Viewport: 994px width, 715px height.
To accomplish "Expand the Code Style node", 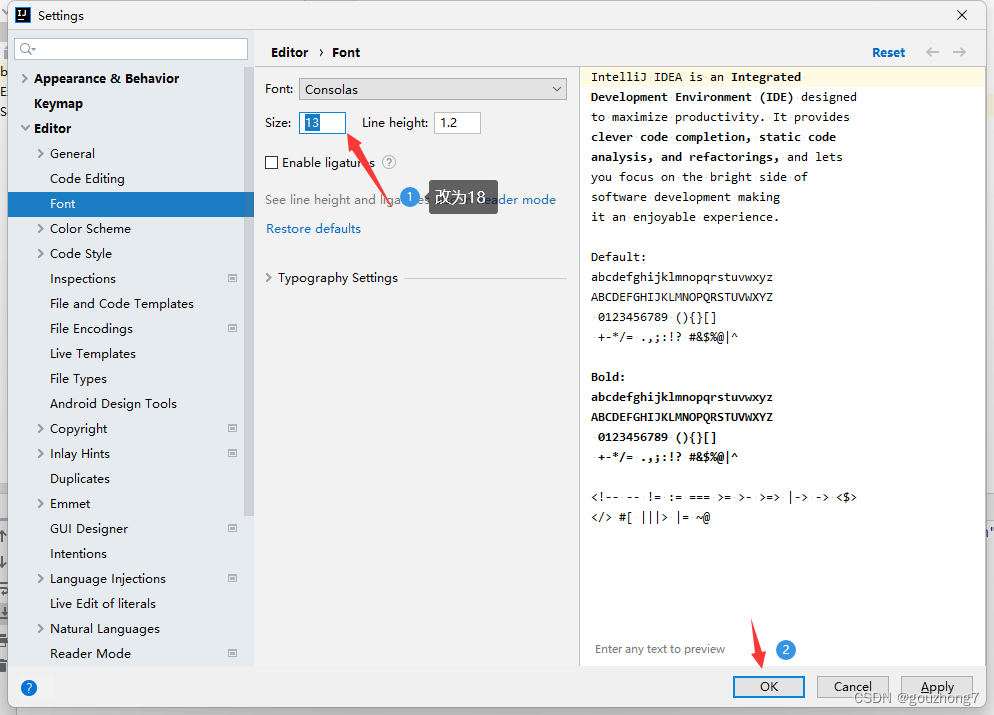I will (x=41, y=254).
